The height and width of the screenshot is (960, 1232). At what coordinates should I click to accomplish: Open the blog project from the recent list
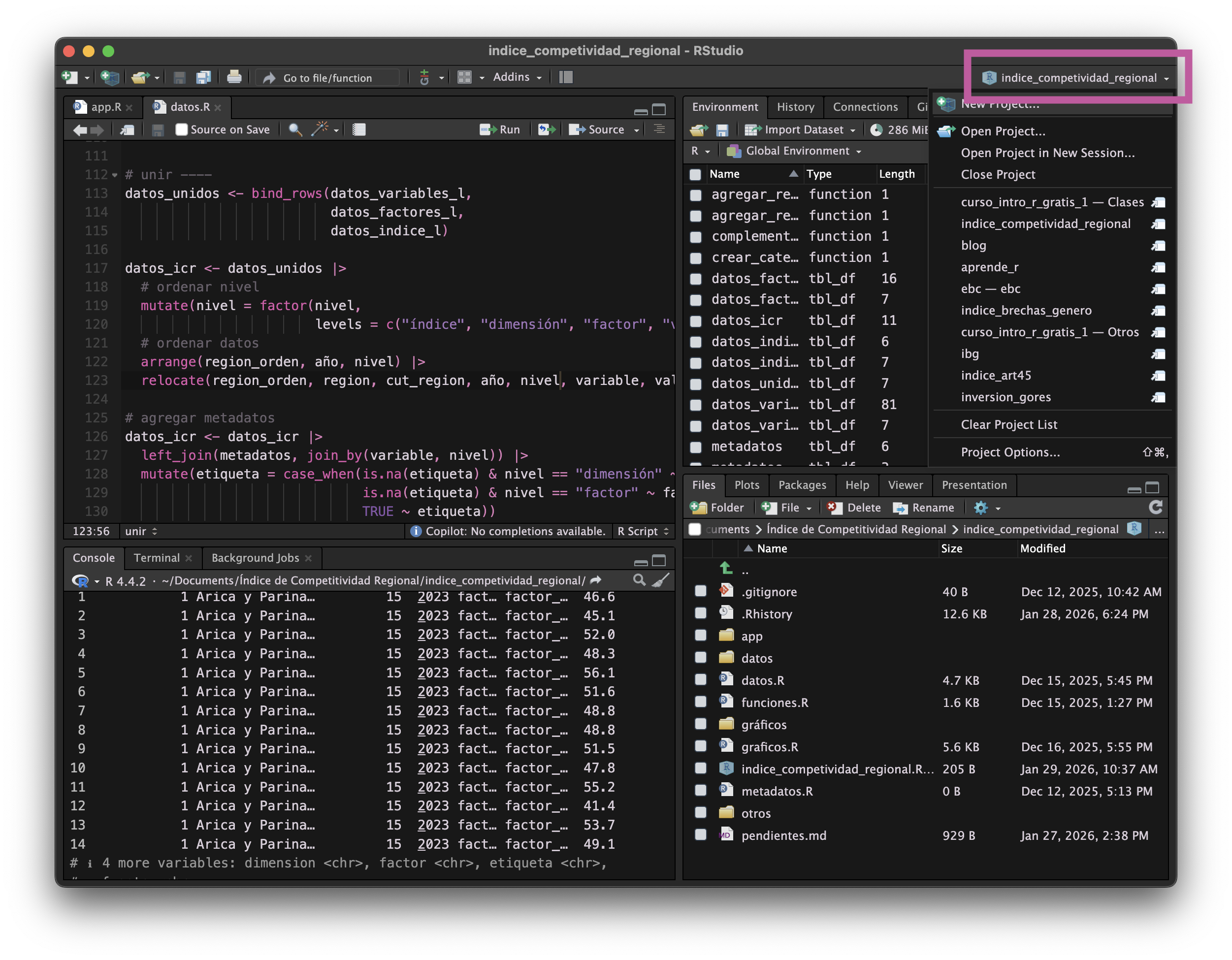pos(973,245)
